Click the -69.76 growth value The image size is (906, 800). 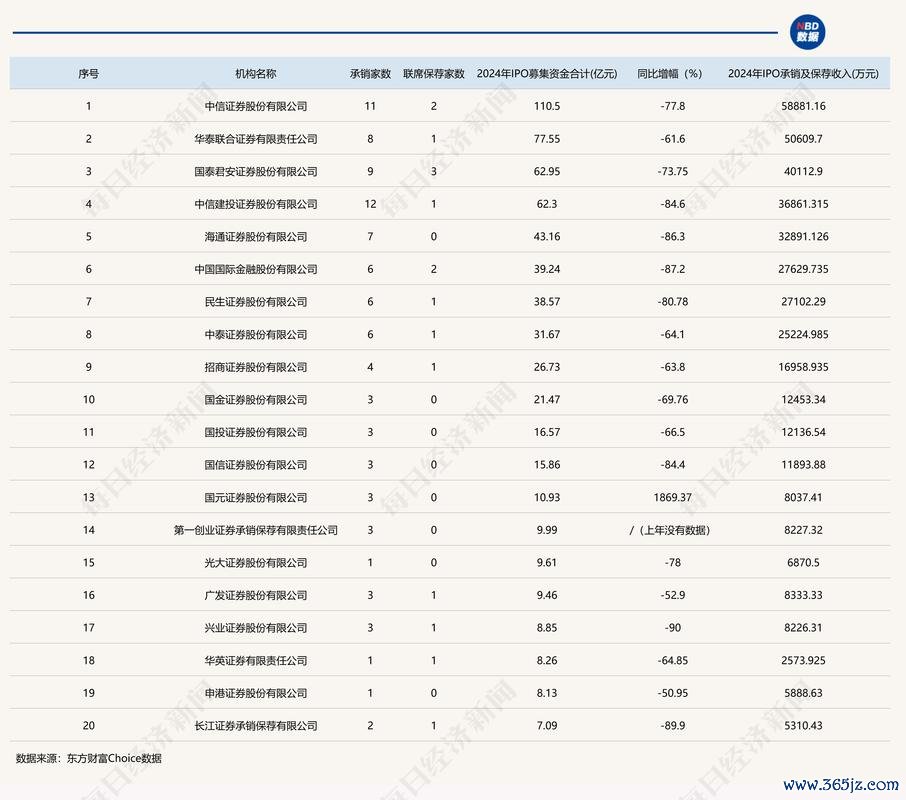click(673, 400)
